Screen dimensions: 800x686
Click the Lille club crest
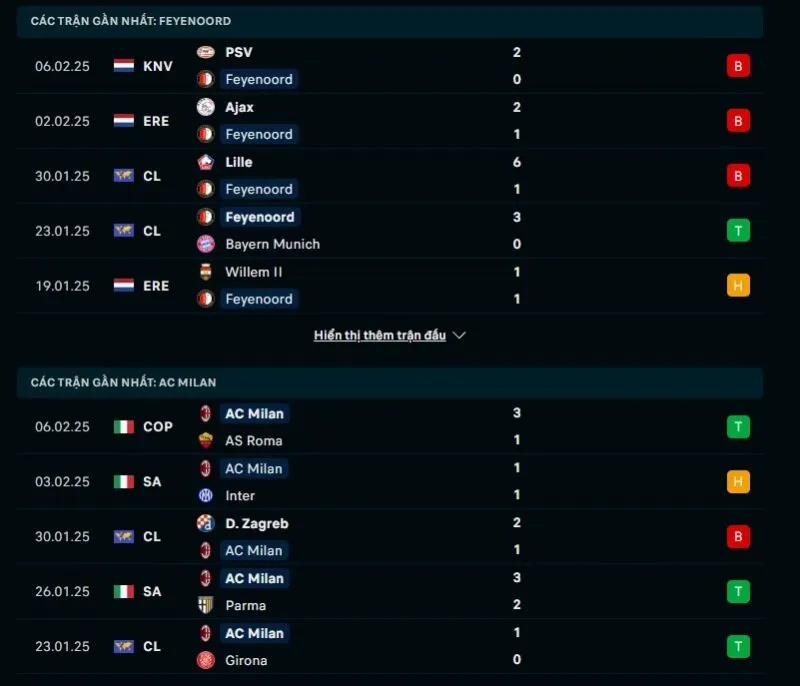point(207,162)
